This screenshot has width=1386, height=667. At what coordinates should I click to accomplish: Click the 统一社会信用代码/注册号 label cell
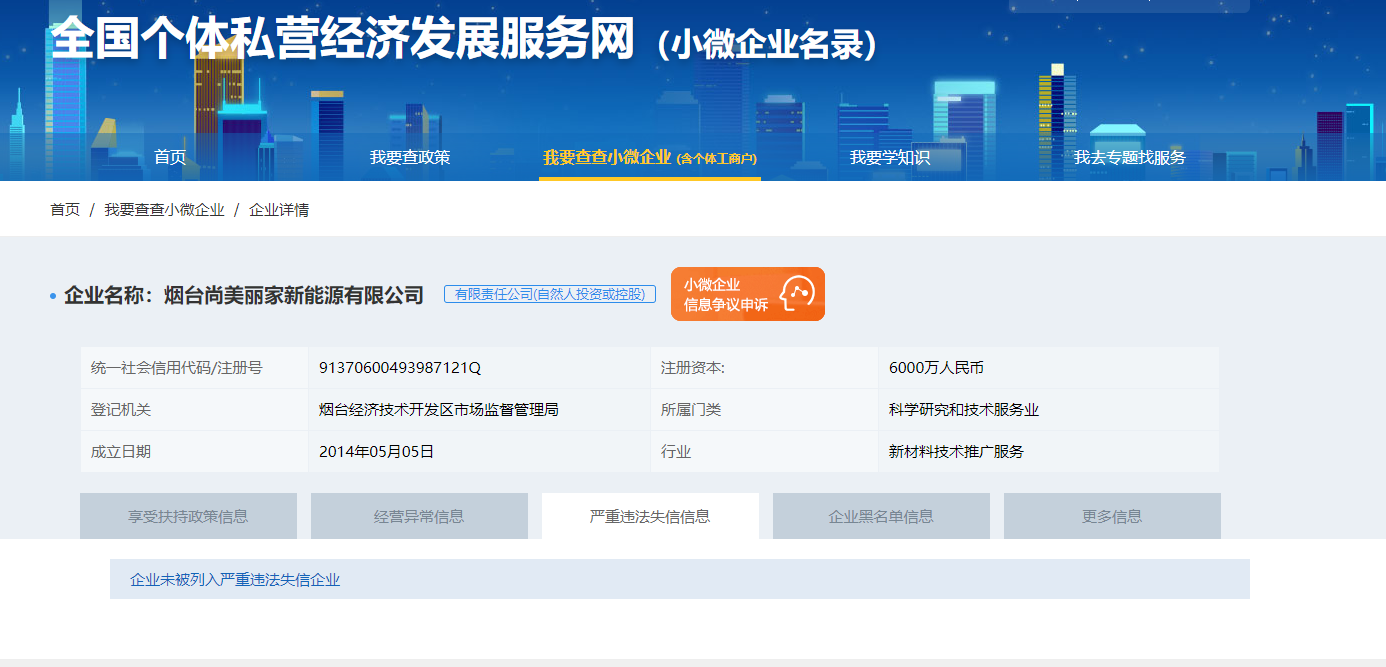pyautogui.click(x=194, y=368)
